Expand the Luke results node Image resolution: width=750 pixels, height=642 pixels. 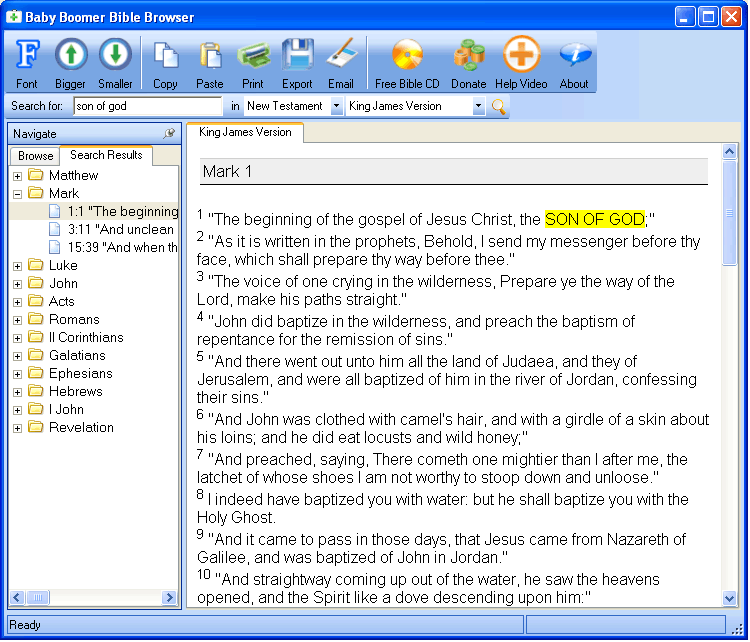pyautogui.click(x=17, y=266)
